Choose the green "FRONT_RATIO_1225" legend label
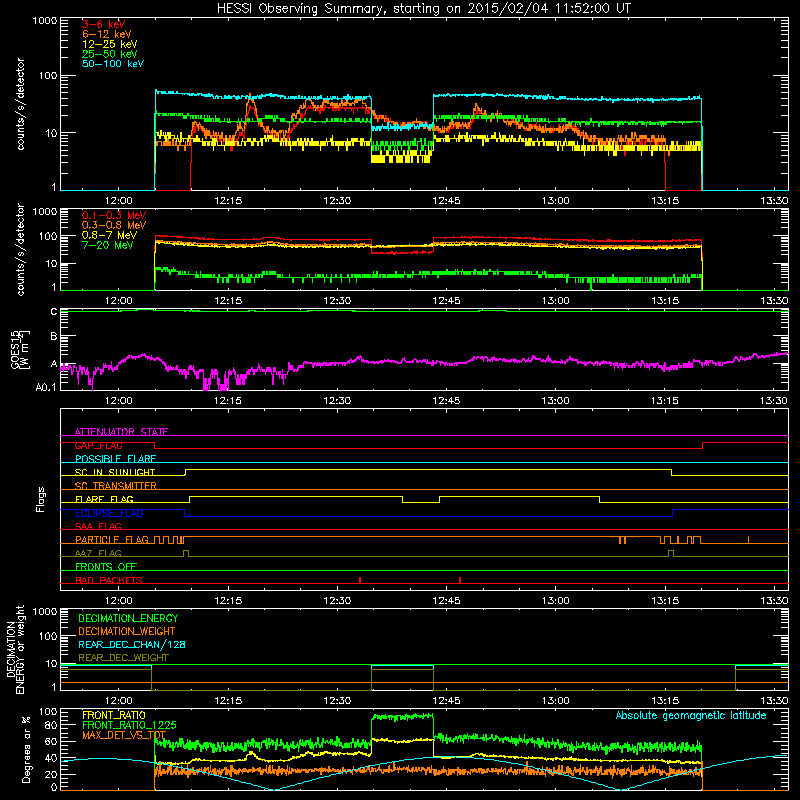 [129, 725]
